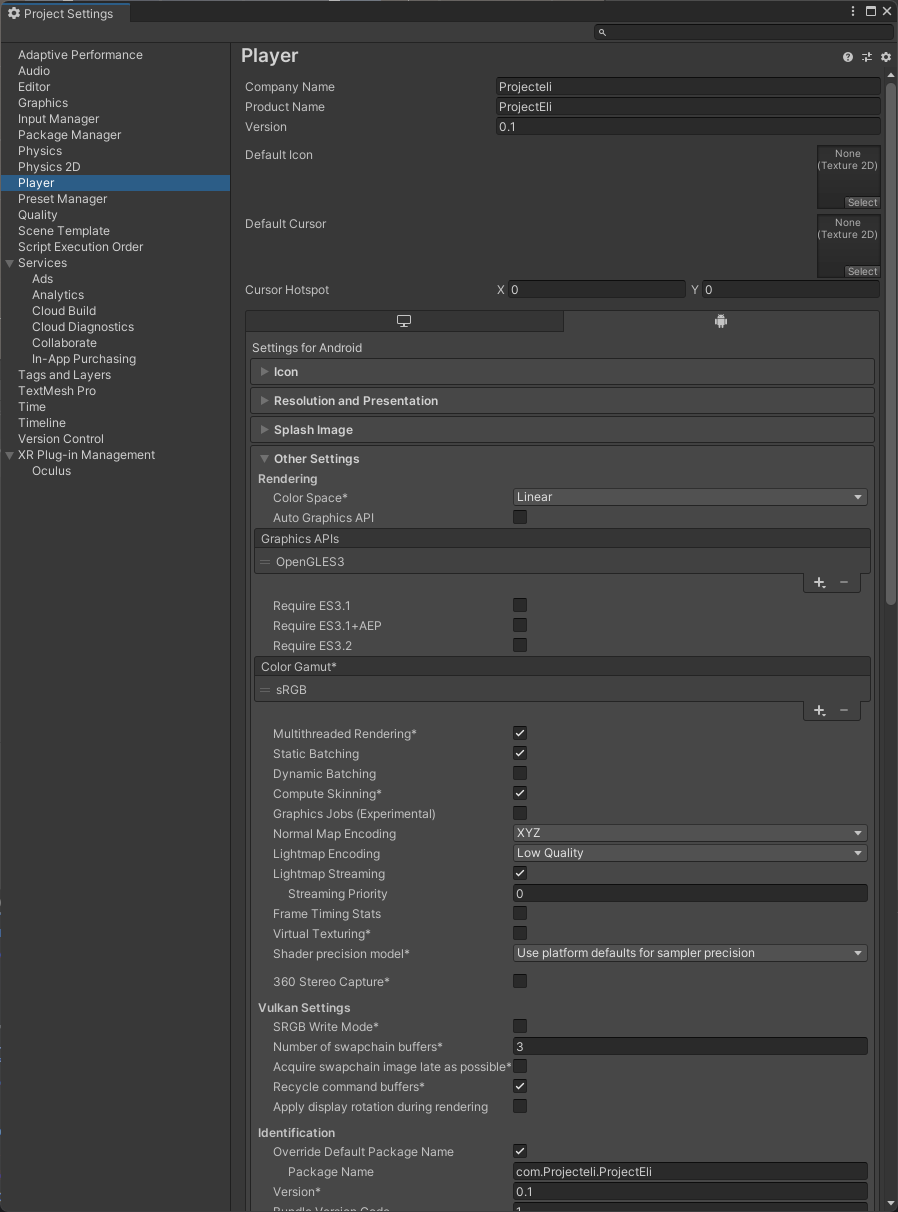Enable Graphics Jobs (Experimental) checkbox
Screen dimensions: 898x1212
[520, 813]
